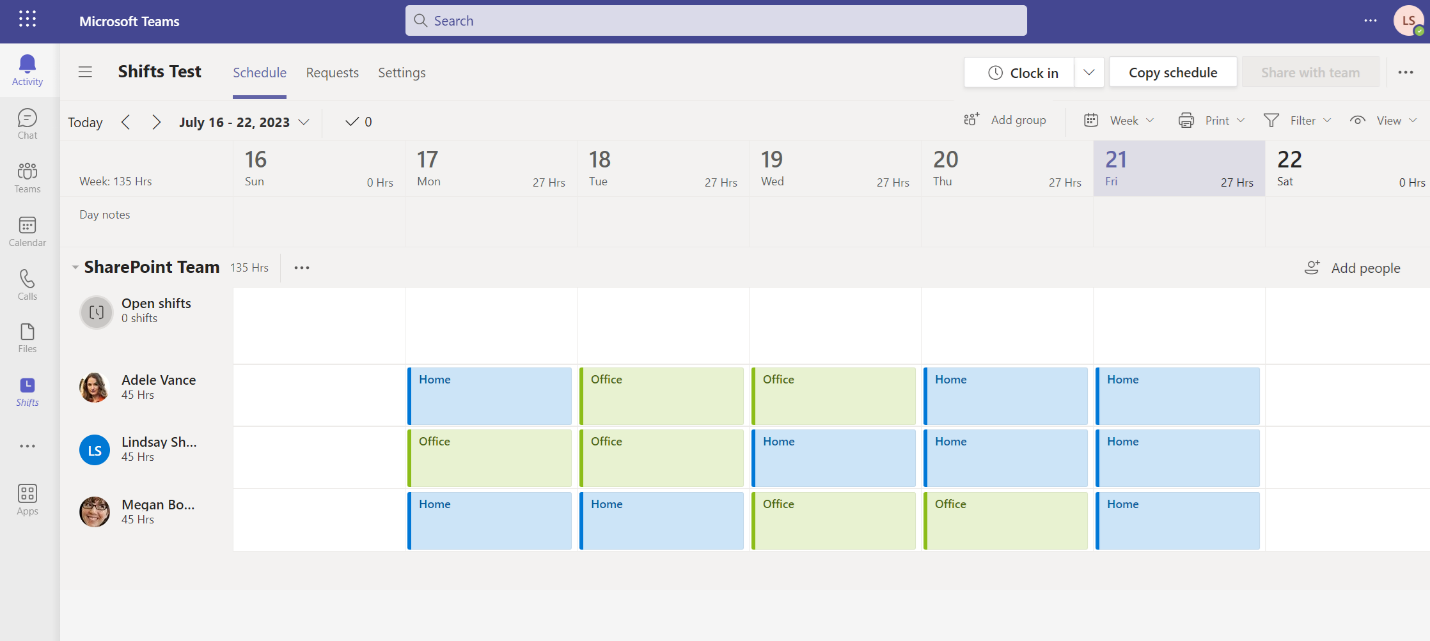
Task: Click Share with team button
Action: coord(1310,72)
